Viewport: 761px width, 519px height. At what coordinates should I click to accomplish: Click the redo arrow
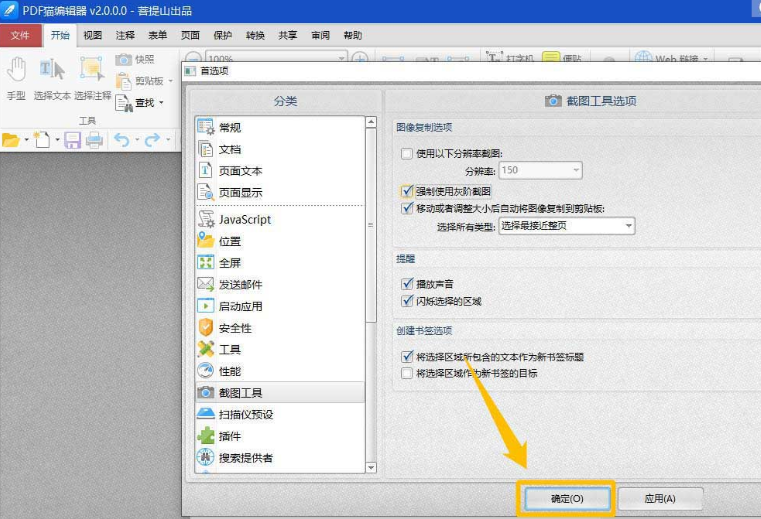[x=152, y=140]
